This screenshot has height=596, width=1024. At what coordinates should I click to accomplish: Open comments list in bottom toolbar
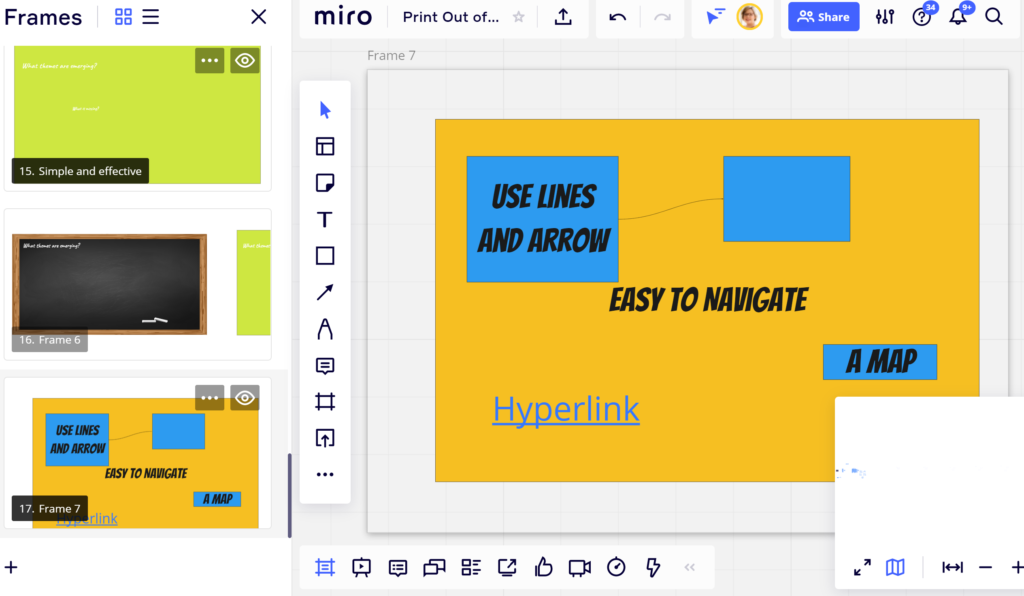(398, 567)
